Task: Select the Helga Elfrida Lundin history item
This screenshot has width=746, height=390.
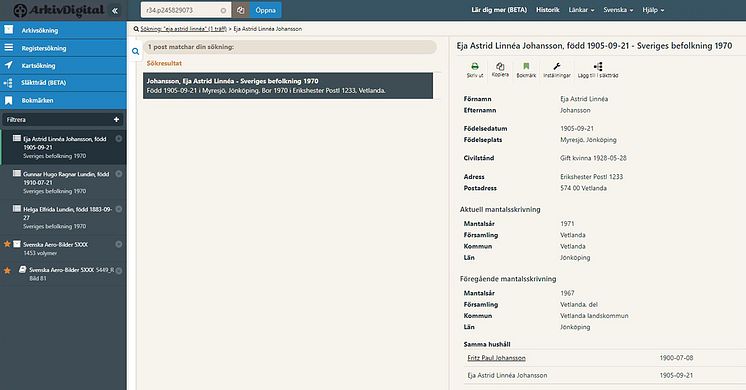Action: tap(63, 217)
